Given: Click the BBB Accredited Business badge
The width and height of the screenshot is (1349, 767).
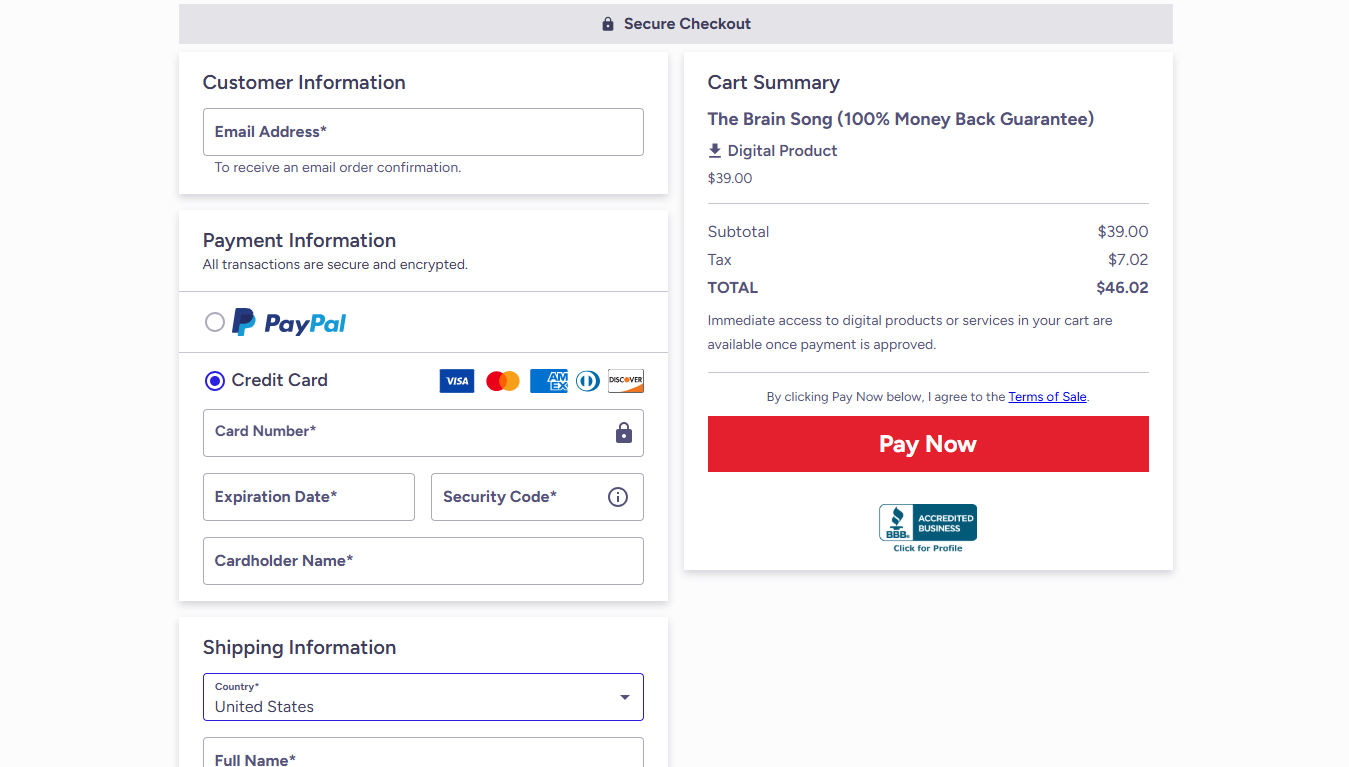Looking at the screenshot, I should (927, 524).
